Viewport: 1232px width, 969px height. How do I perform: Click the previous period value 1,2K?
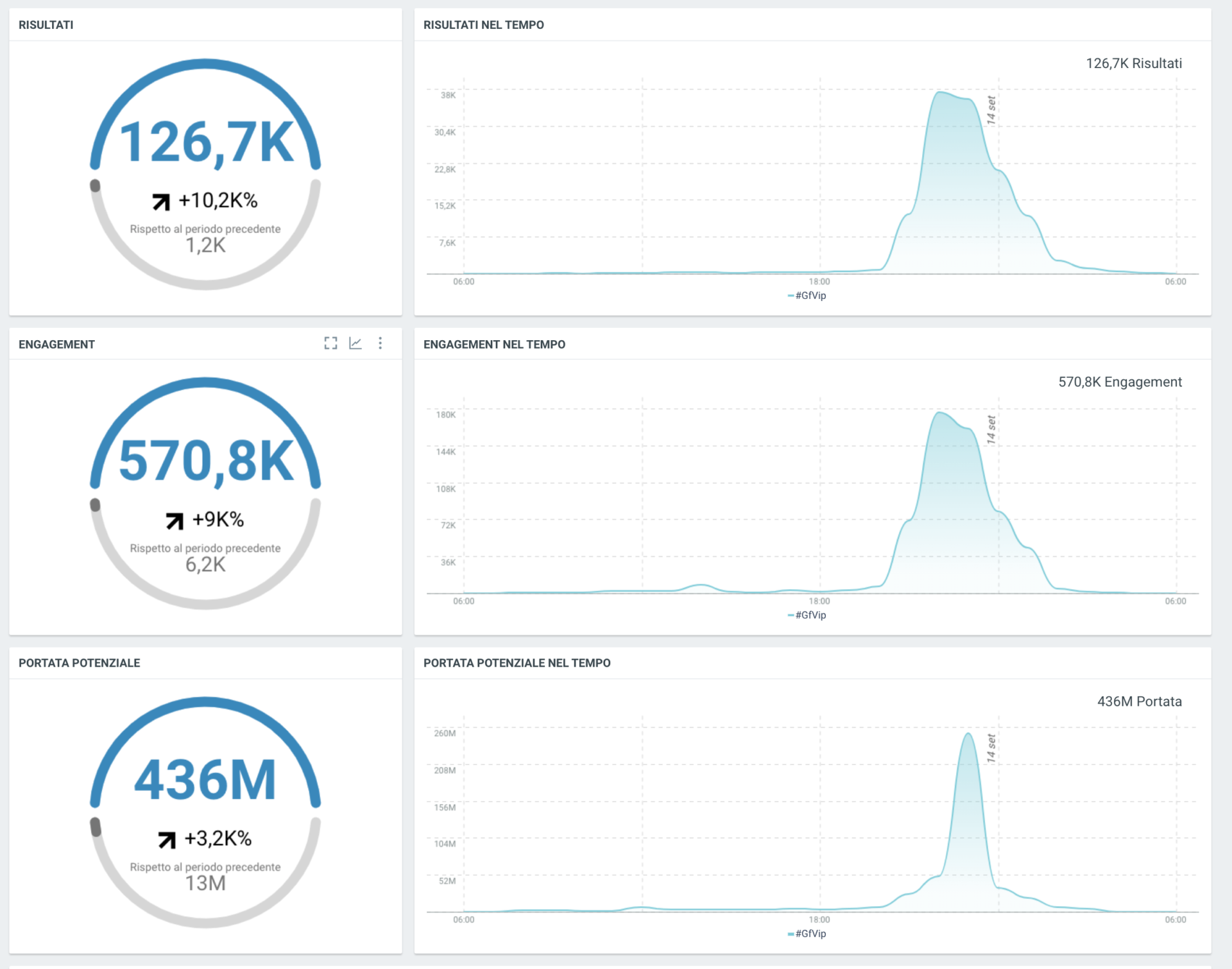(x=205, y=245)
